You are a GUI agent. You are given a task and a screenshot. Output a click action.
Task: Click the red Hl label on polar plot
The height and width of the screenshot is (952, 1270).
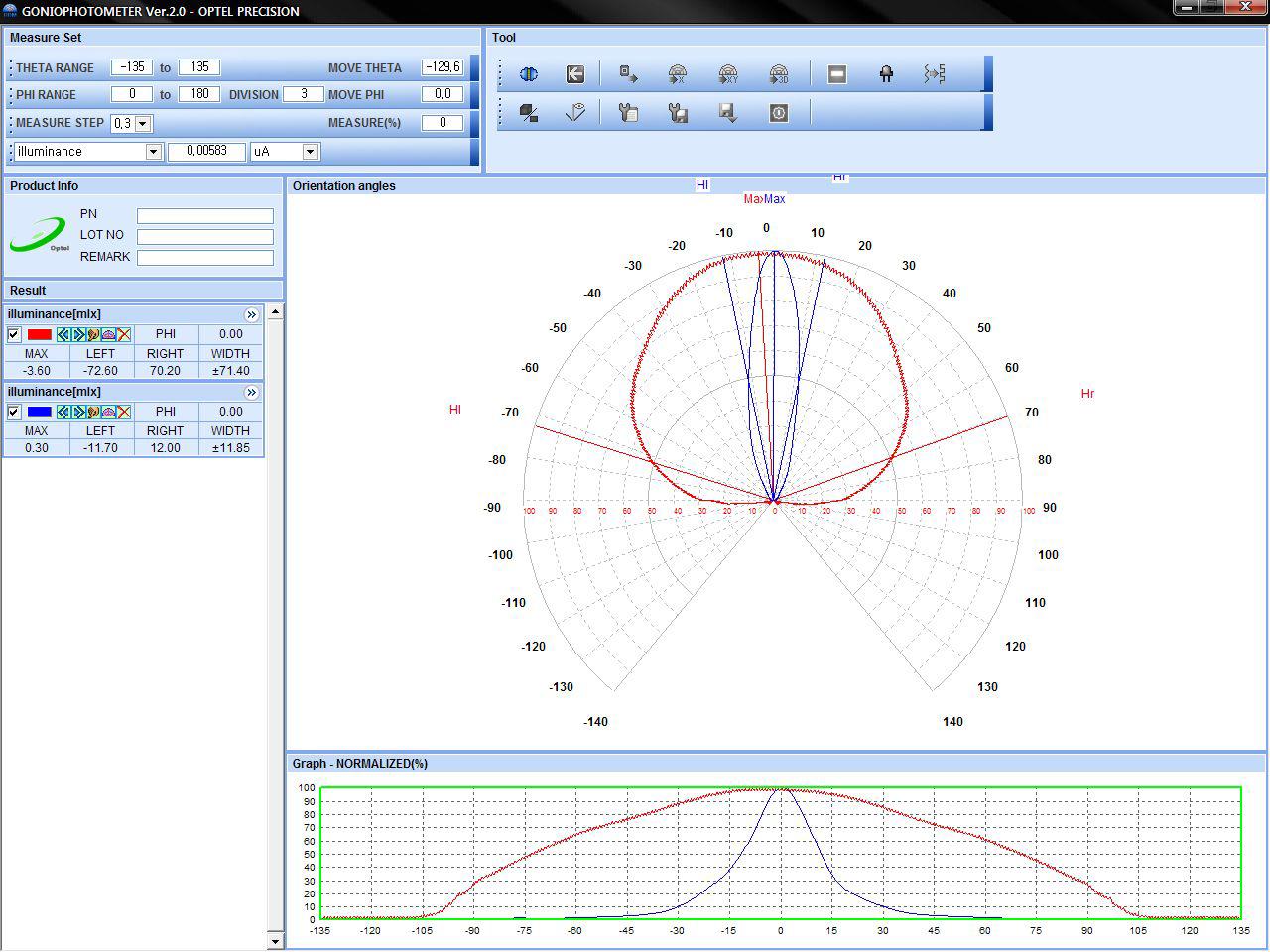point(455,410)
